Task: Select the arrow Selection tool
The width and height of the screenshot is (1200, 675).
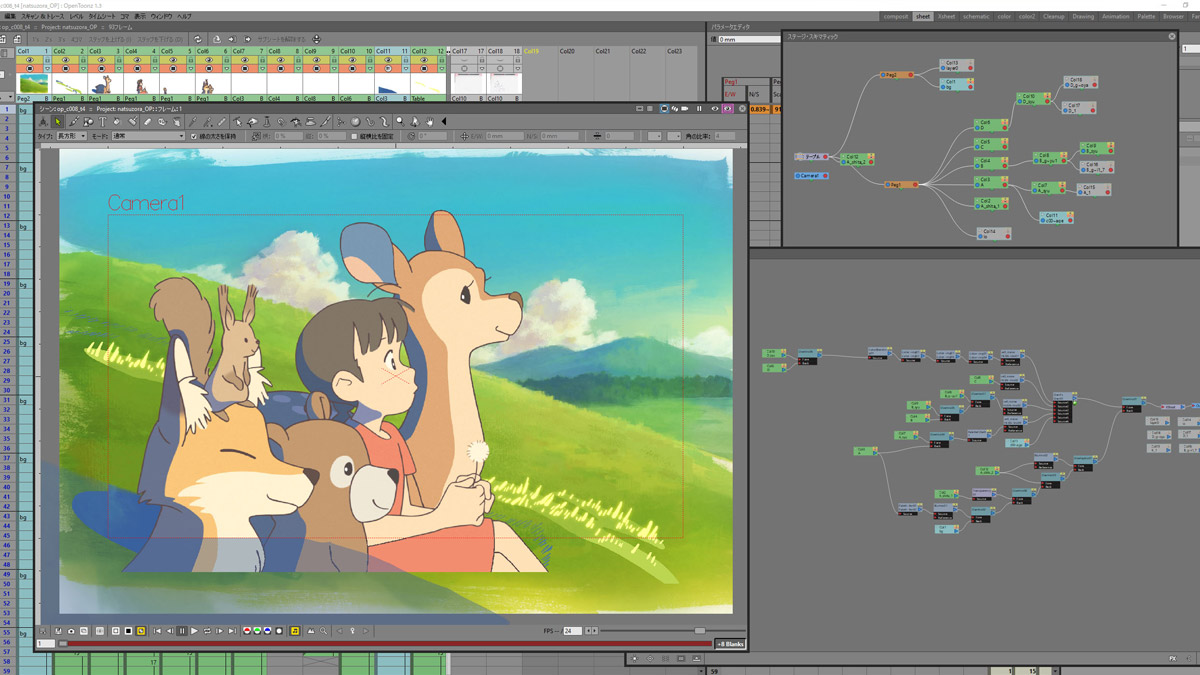Action: [x=58, y=122]
